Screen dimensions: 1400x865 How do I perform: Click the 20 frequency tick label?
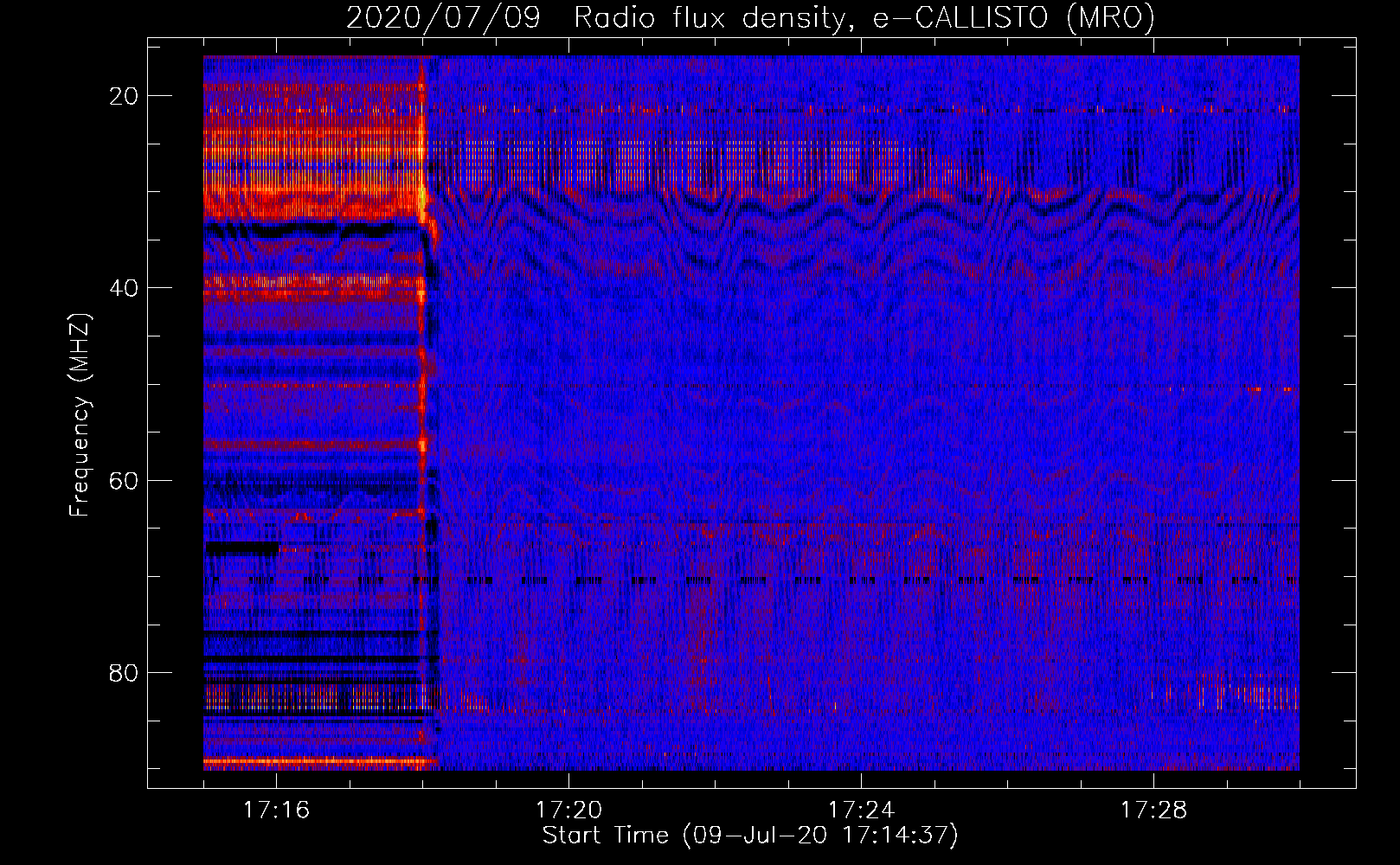(x=124, y=96)
